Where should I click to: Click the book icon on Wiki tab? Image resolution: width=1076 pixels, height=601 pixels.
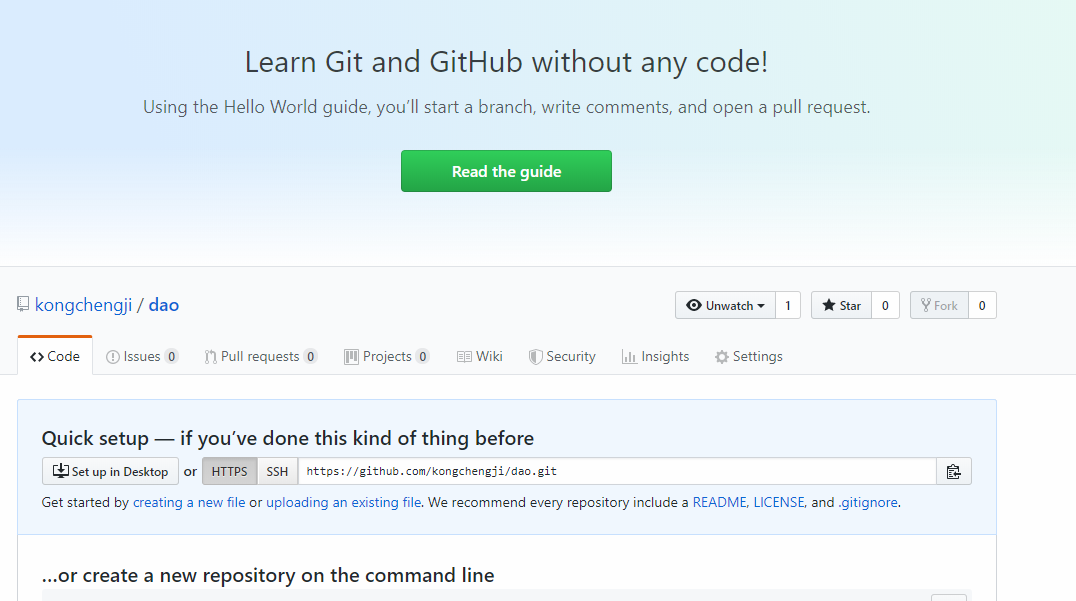[464, 357]
